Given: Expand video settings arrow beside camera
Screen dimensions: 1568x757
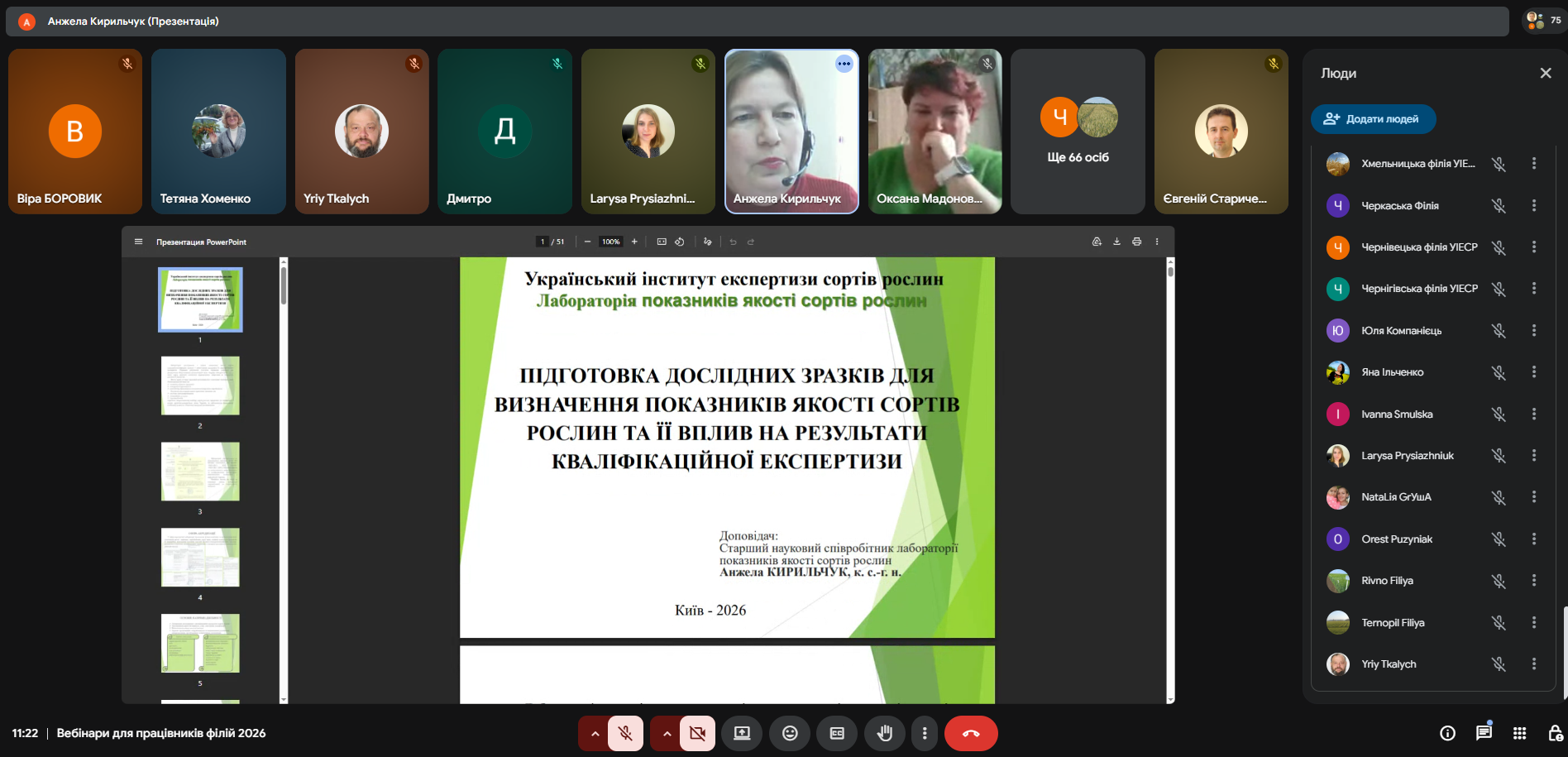Looking at the screenshot, I should pos(666,733).
